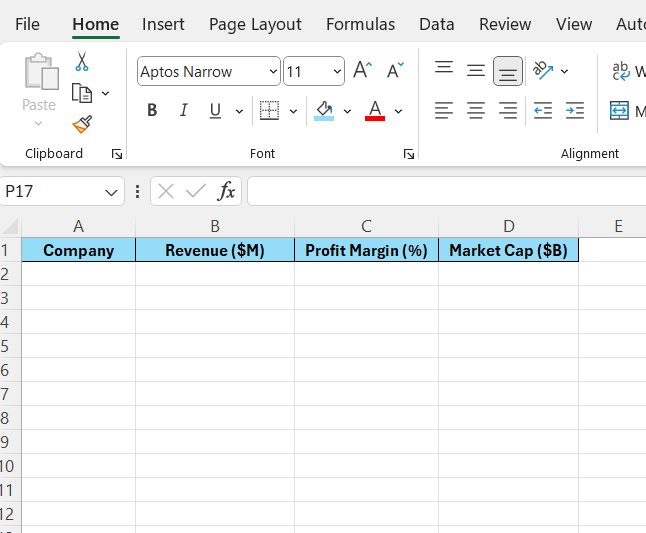
Task: Decrease indent of cell contents
Action: click(543, 110)
